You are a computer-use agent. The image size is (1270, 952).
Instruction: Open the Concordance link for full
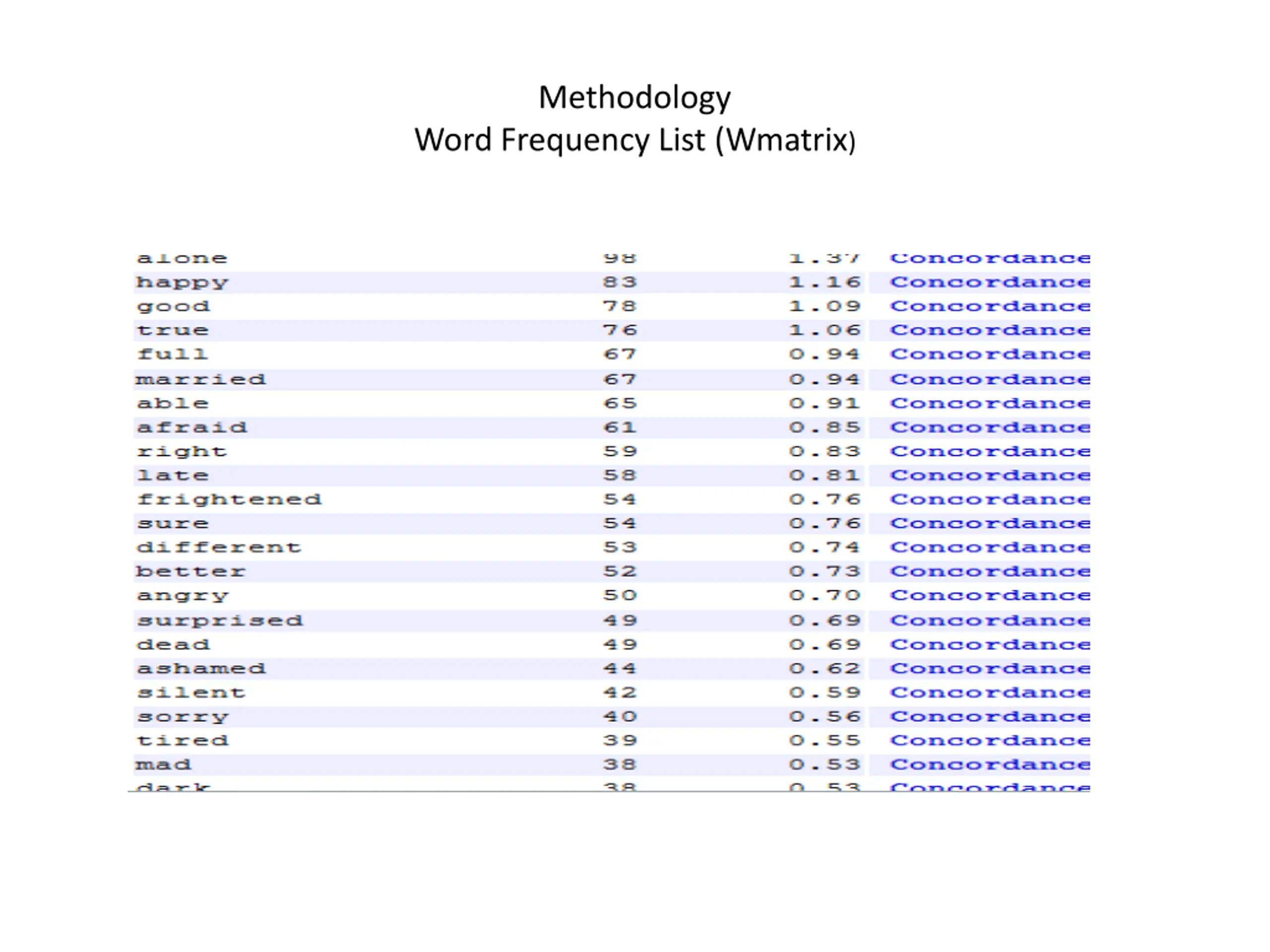pos(990,355)
